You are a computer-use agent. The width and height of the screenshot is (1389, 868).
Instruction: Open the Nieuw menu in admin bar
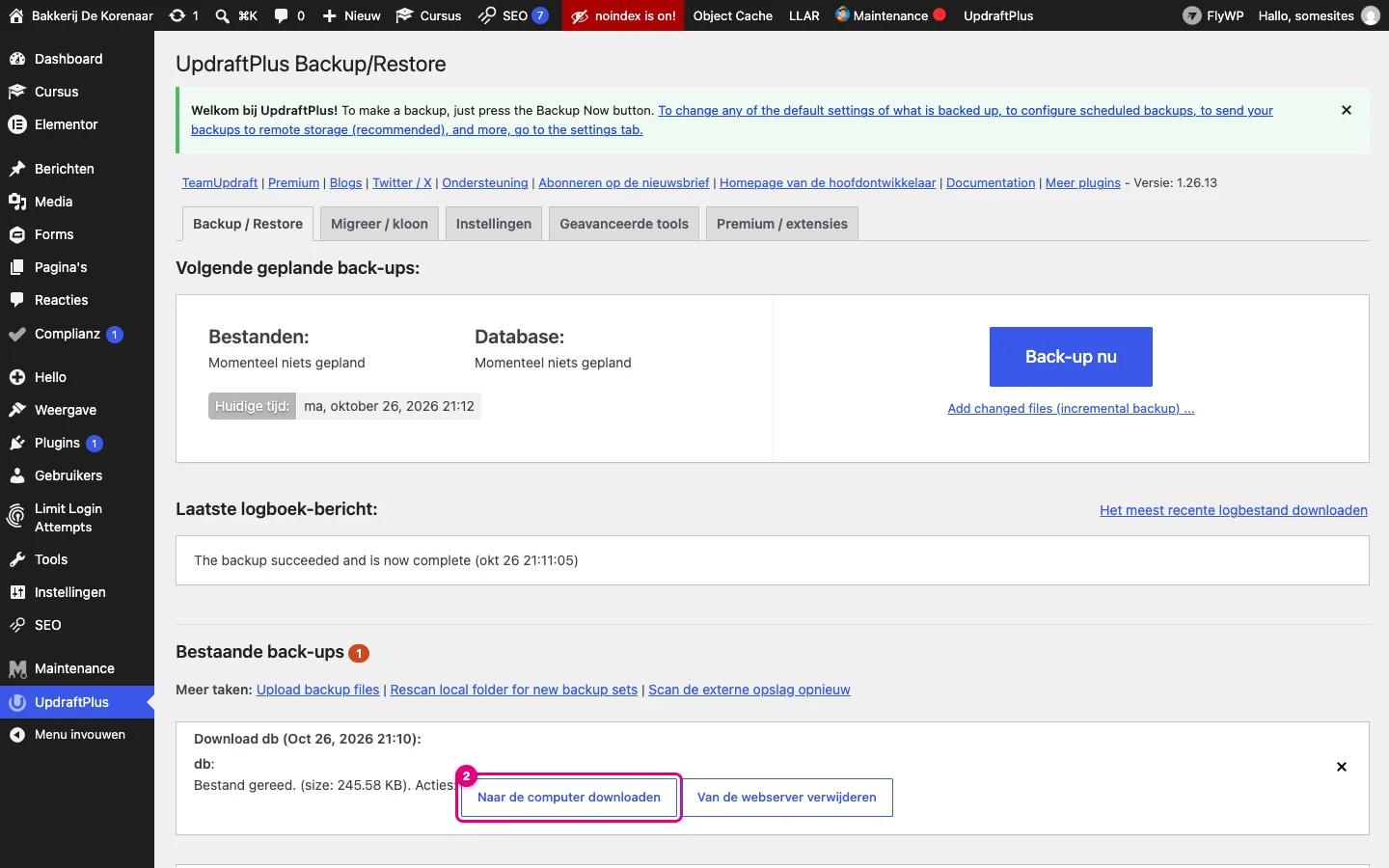[x=351, y=15]
